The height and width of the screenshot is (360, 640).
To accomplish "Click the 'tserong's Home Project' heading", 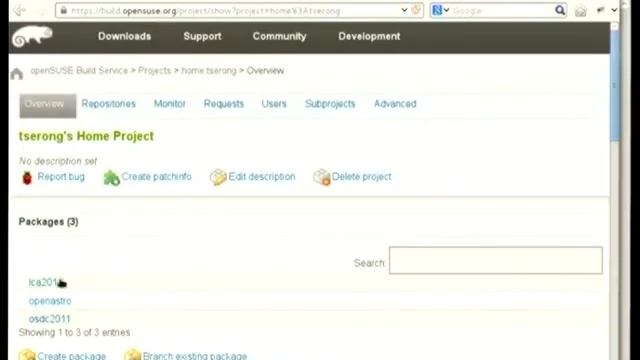I will click(x=87, y=136).
